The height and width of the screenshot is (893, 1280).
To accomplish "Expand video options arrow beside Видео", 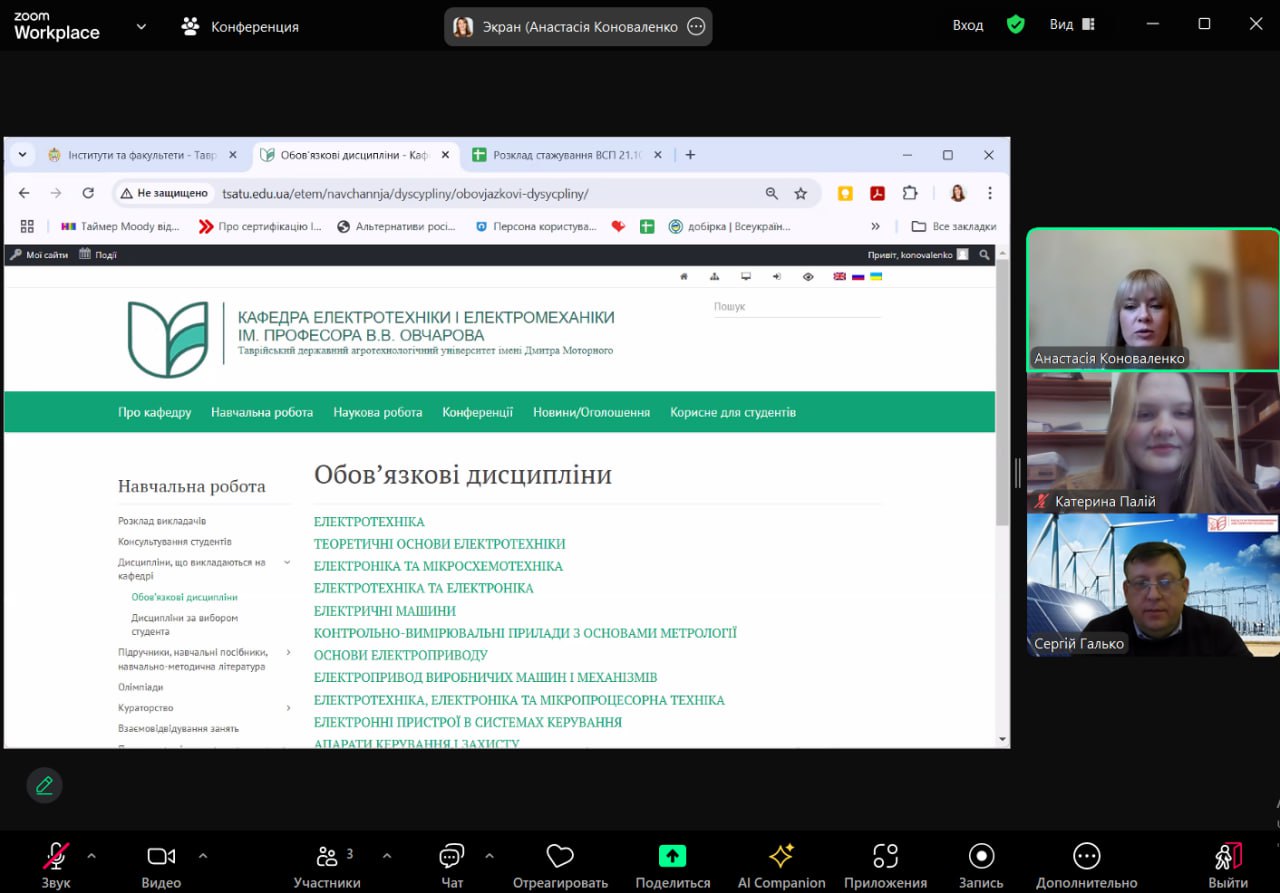I will tap(203, 856).
